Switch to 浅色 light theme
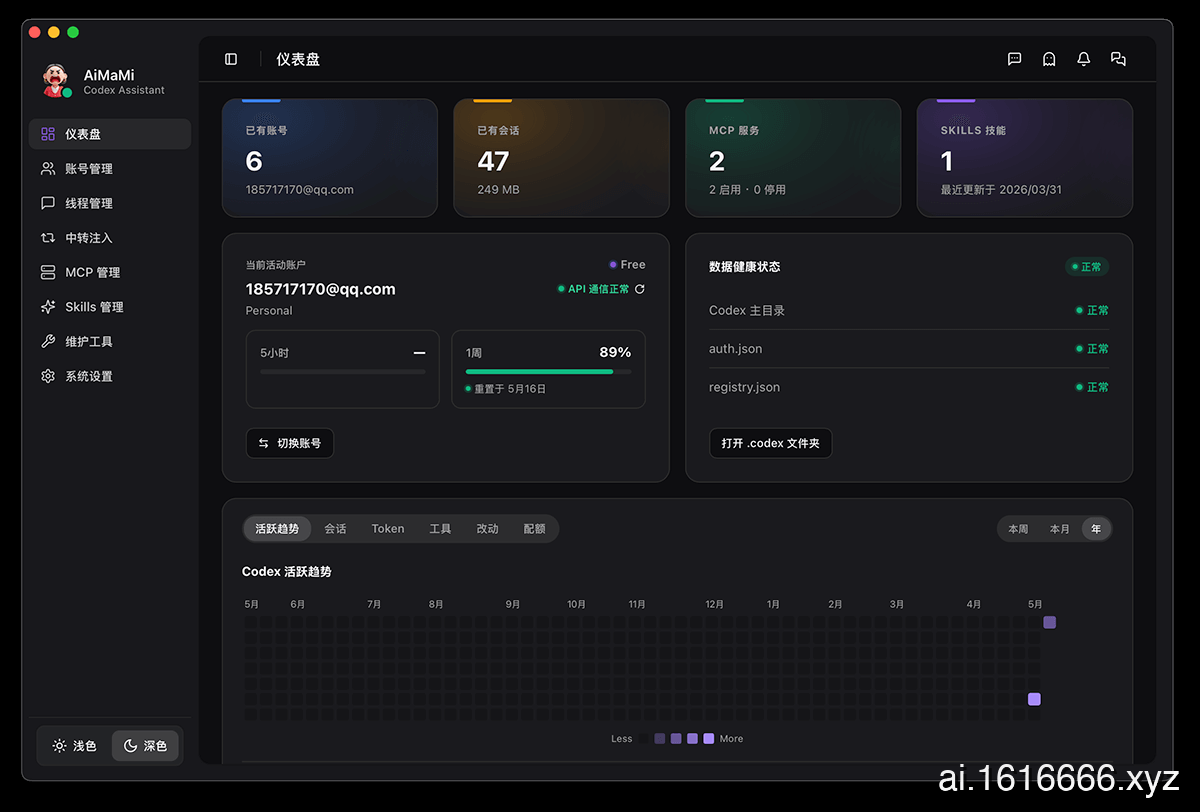The height and width of the screenshot is (812, 1200). [75, 746]
